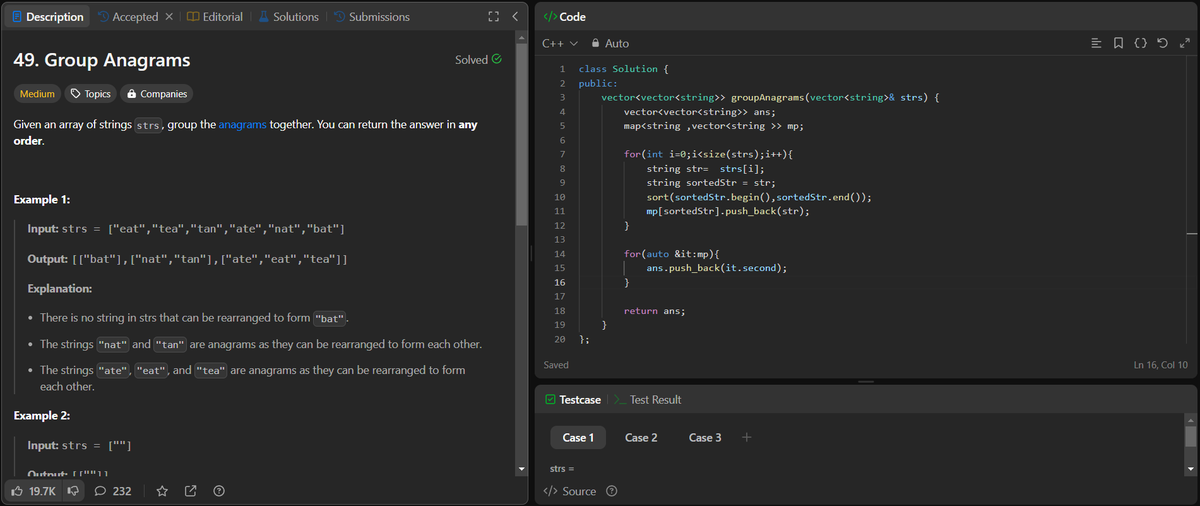Image resolution: width=1200 pixels, height=506 pixels.
Task: Click the help icon next to Source
Action: tap(612, 491)
